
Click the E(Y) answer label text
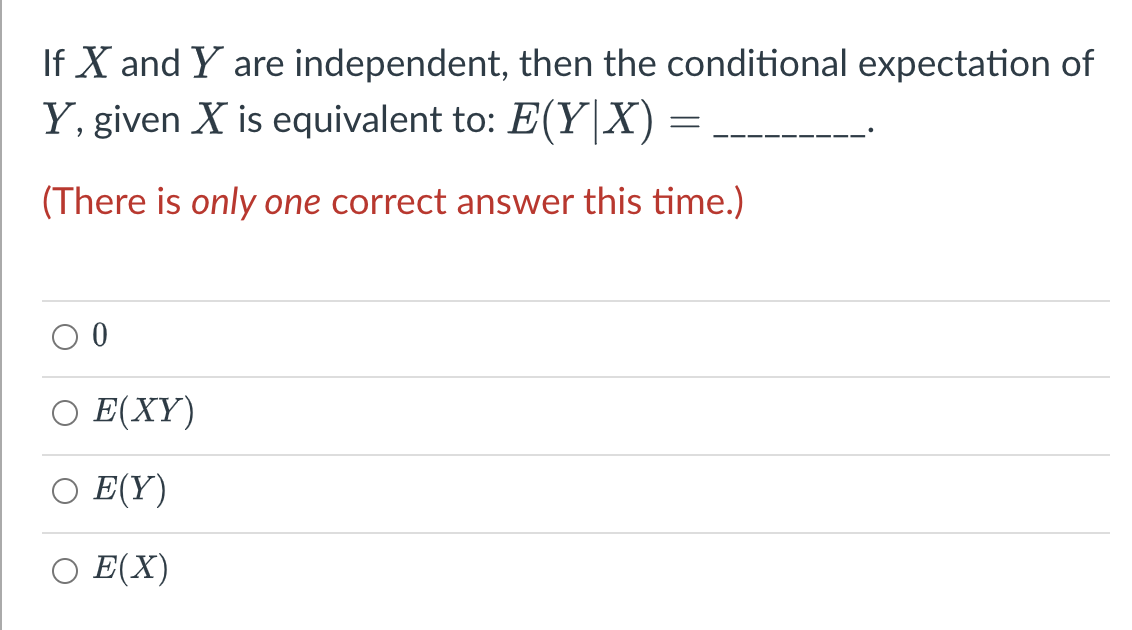(130, 489)
